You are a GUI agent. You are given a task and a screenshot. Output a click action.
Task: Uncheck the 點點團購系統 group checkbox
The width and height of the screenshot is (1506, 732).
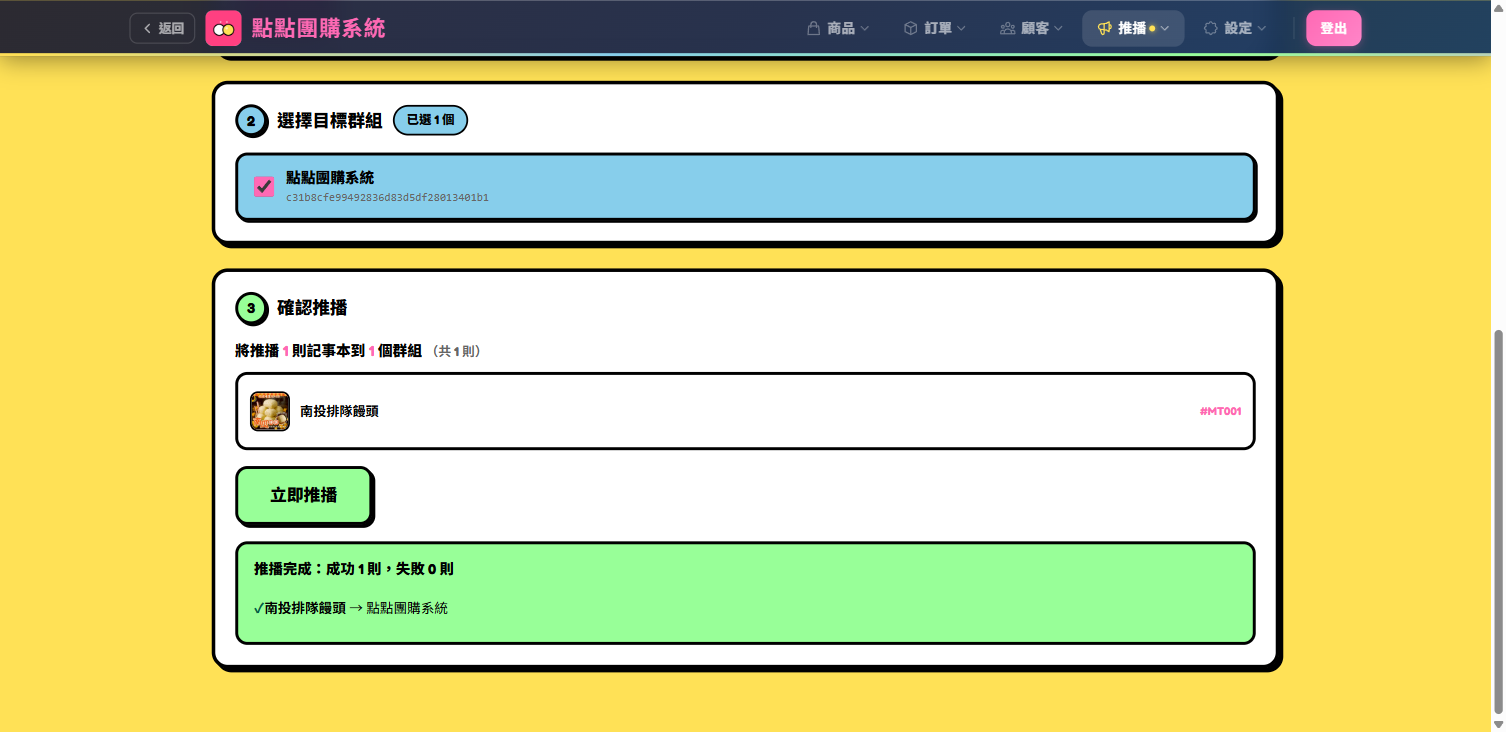pos(264,186)
